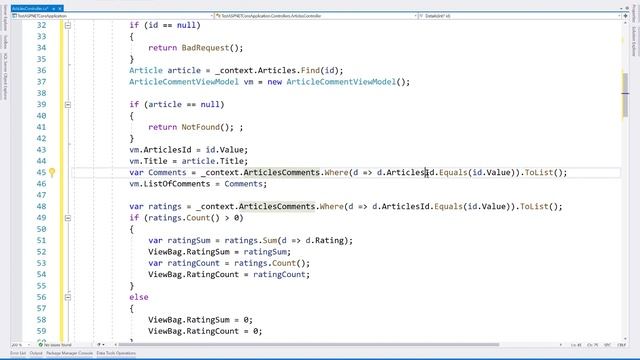Click line number 47 in the margin
The width and height of the screenshot is (640, 360).
click(x=41, y=195)
